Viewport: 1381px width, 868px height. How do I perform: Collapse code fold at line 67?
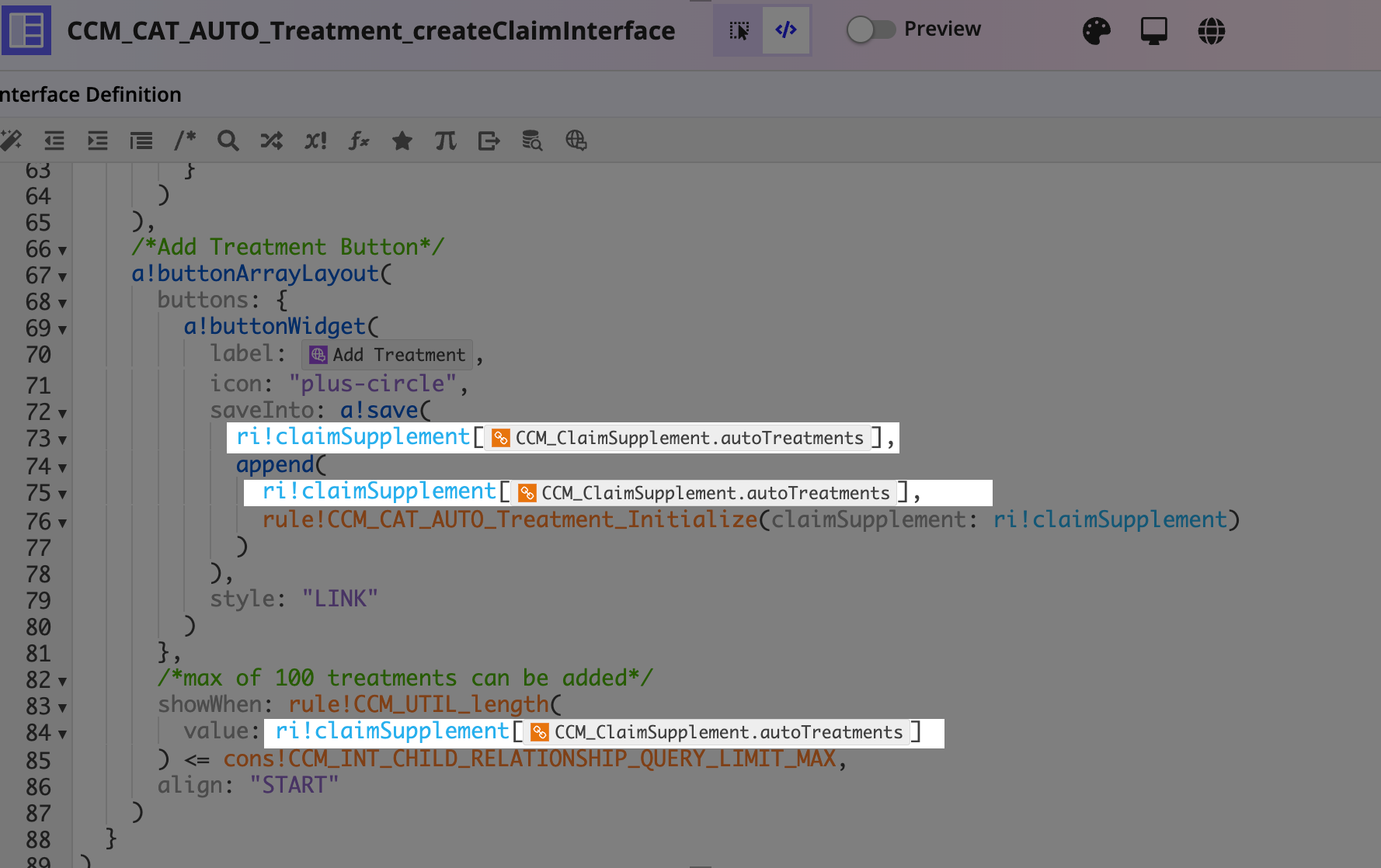point(62,277)
